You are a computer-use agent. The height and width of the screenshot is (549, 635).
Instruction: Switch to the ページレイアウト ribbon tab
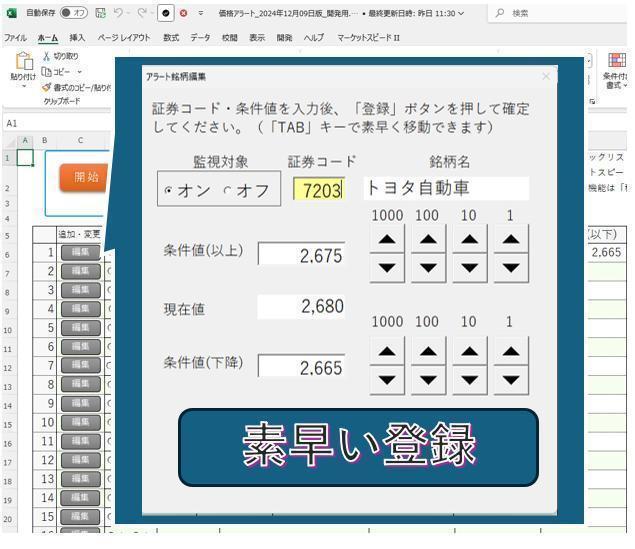click(124, 38)
